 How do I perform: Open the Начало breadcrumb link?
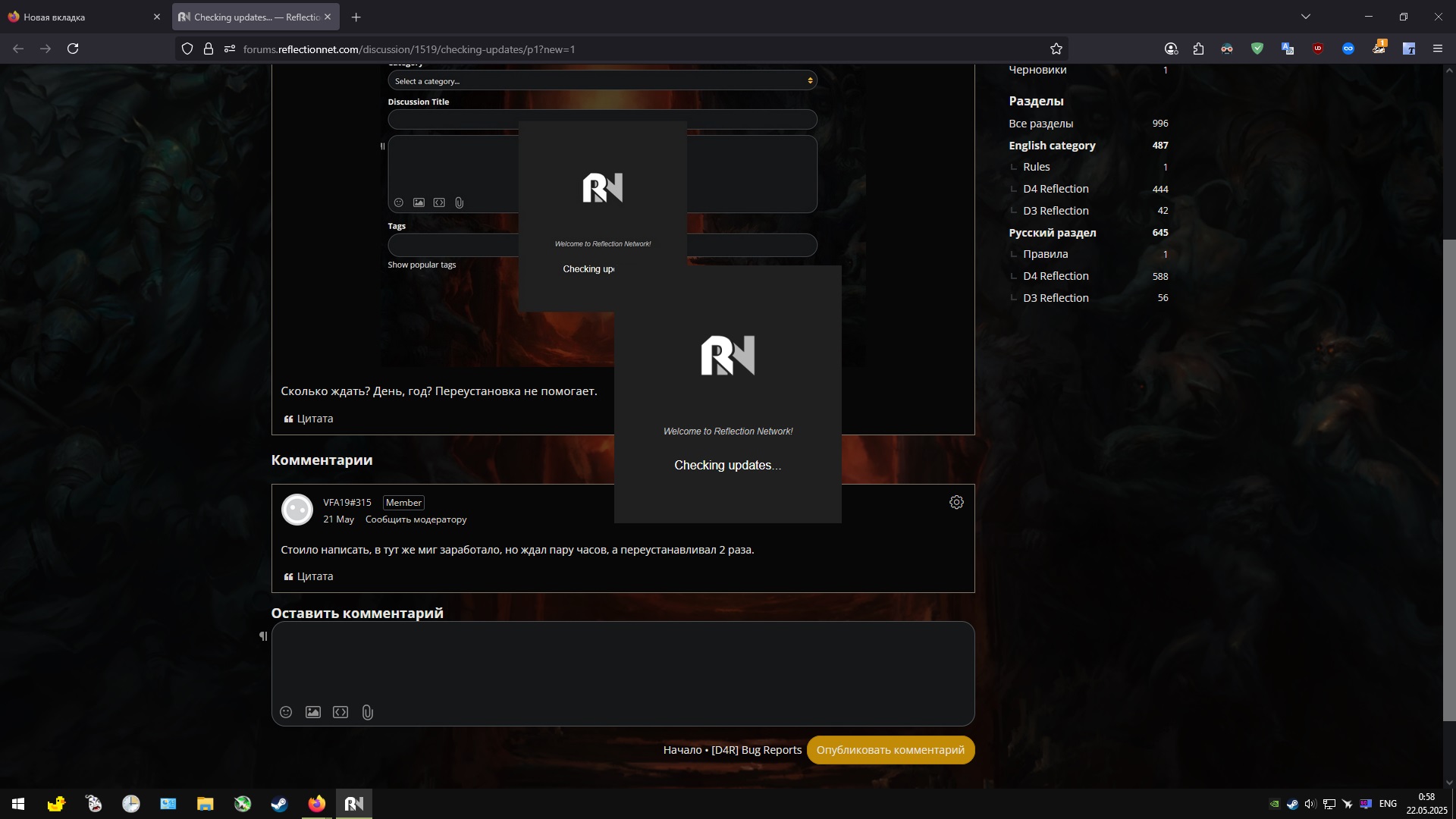point(682,750)
